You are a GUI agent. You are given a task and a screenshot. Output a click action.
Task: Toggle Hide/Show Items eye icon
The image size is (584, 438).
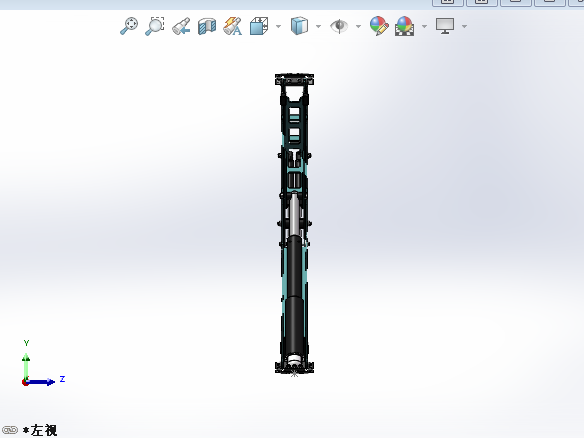click(x=339, y=26)
